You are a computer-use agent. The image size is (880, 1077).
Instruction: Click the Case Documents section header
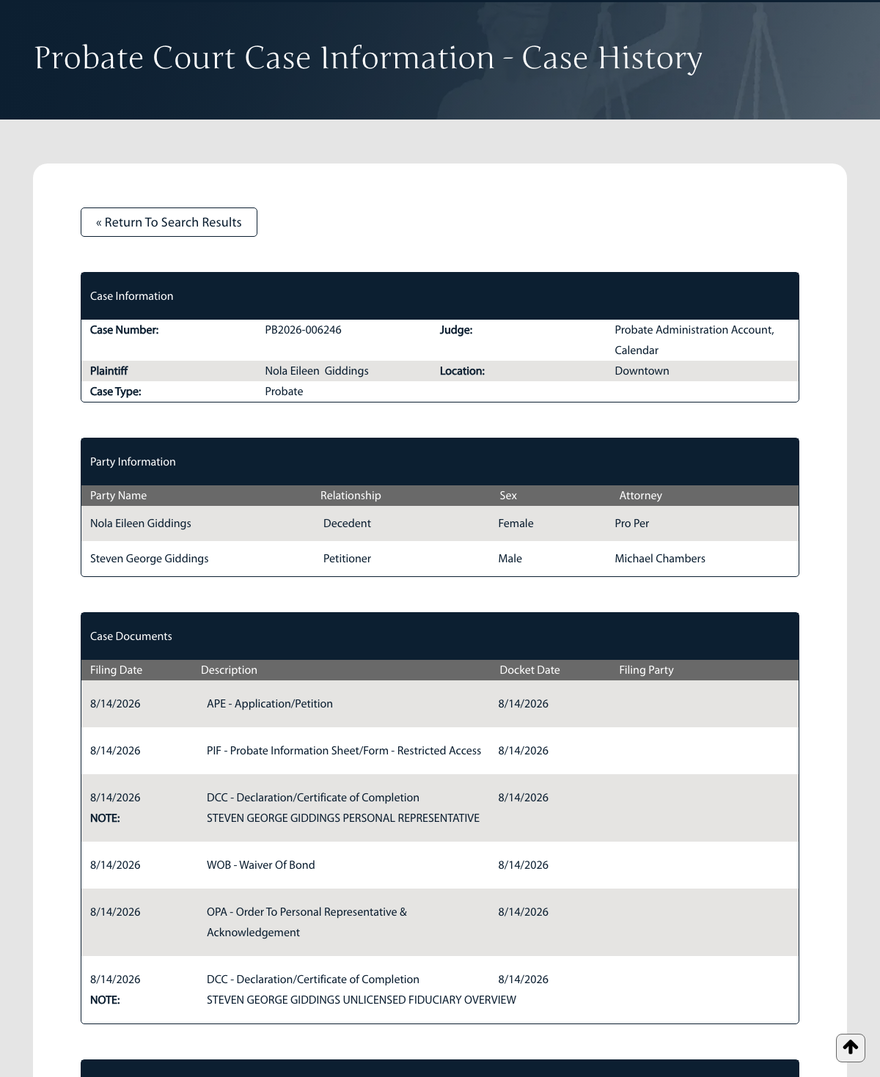click(x=440, y=636)
